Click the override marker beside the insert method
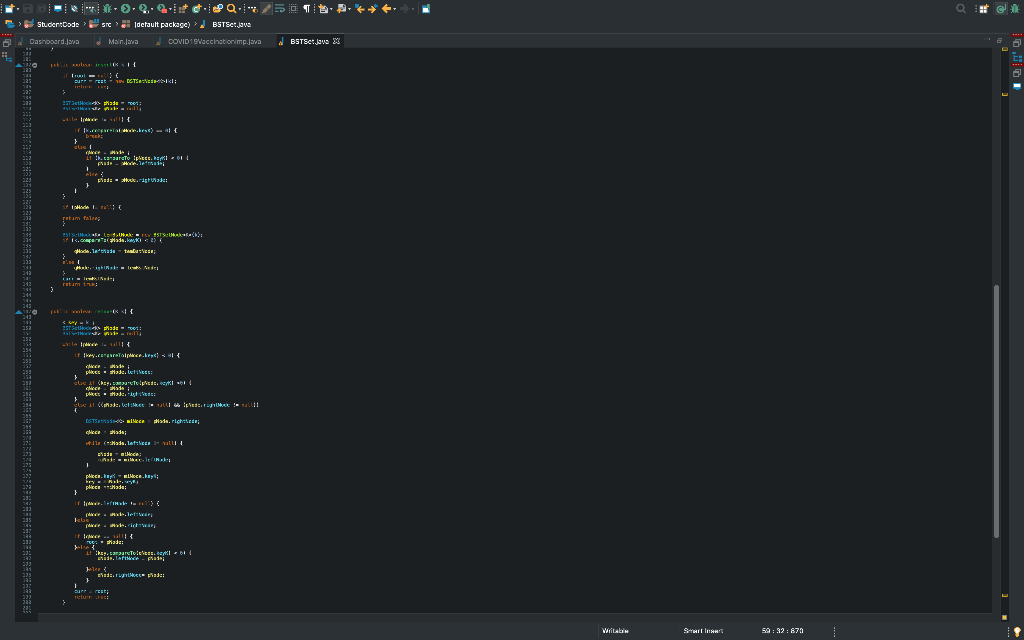The height and width of the screenshot is (640, 1024). tap(19, 65)
